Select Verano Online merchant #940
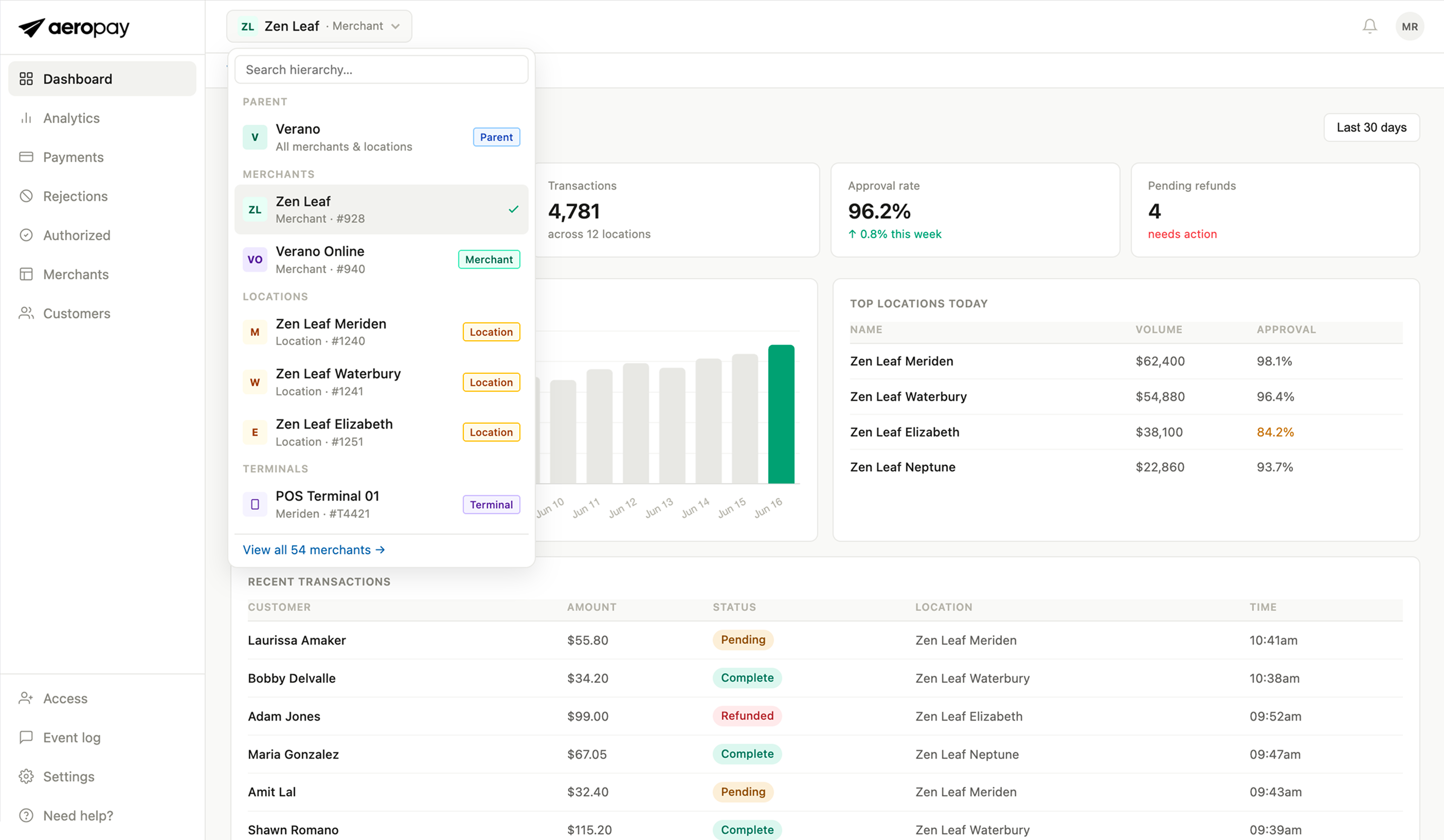This screenshot has height=840, width=1444. [x=381, y=260]
